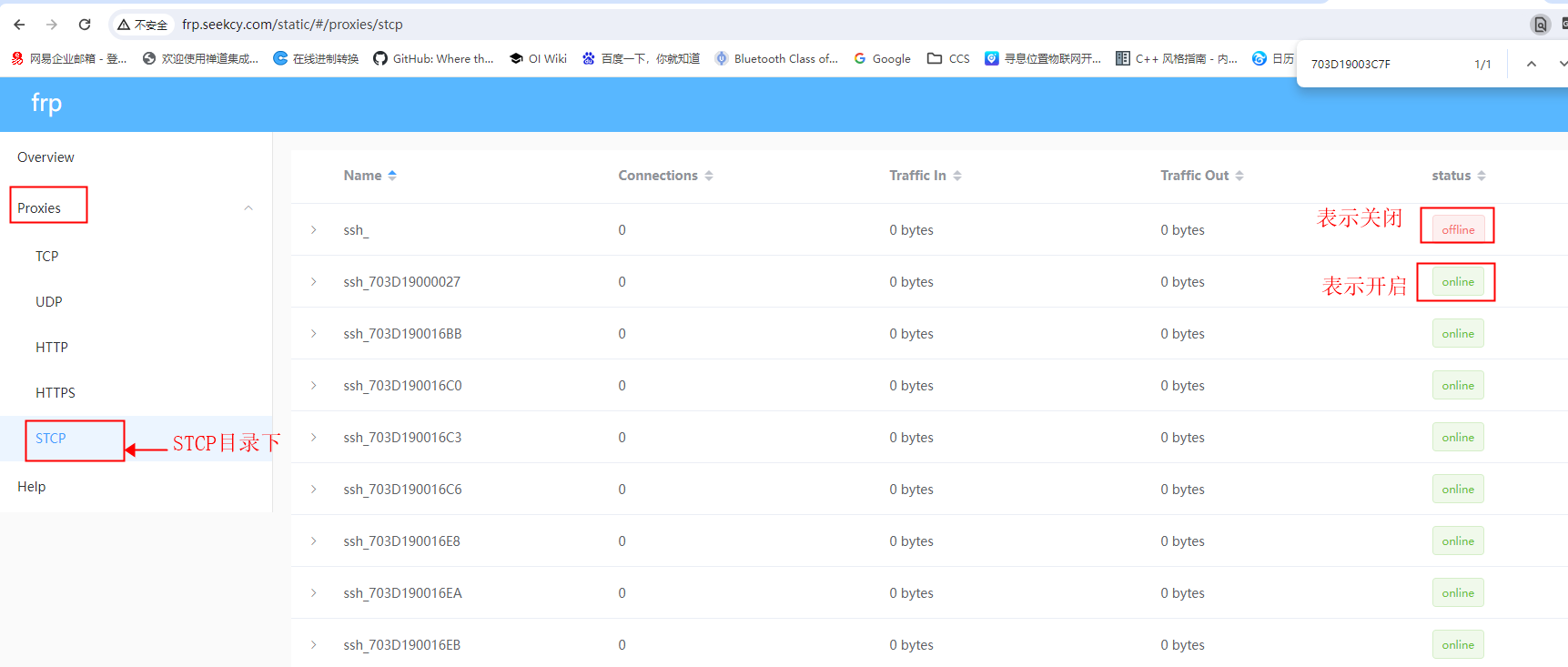The height and width of the screenshot is (667, 1568).
Task: Expand row ssh_703D19000027 details
Action: pyautogui.click(x=314, y=281)
